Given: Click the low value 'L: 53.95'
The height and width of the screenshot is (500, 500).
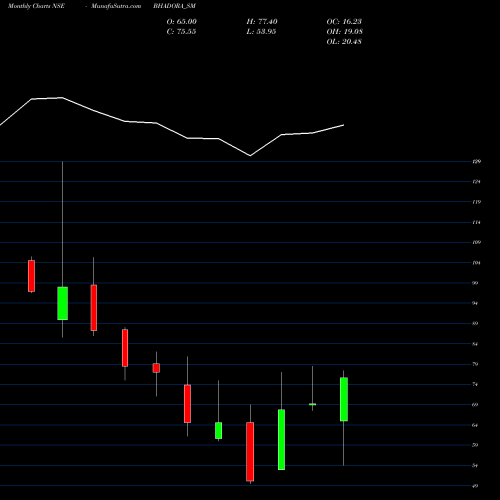Looking at the screenshot, I should [x=261, y=32].
